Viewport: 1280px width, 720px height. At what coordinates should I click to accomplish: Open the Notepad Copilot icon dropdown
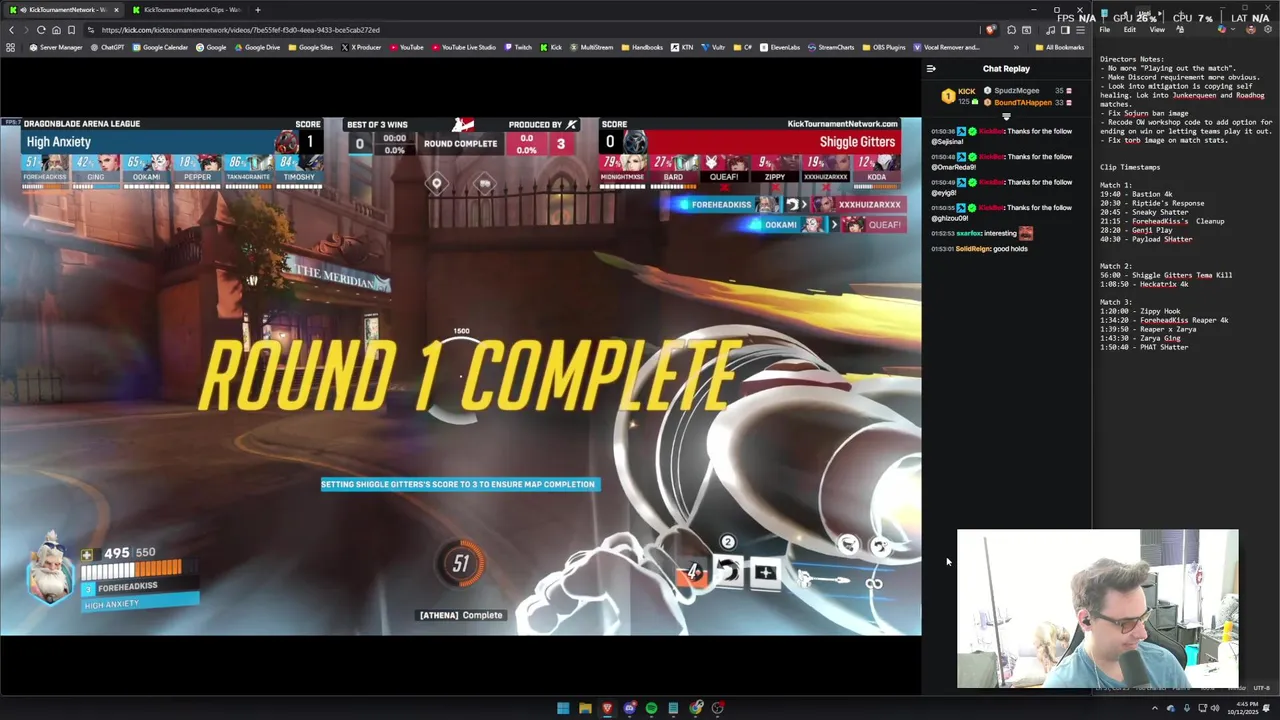(x=1227, y=29)
